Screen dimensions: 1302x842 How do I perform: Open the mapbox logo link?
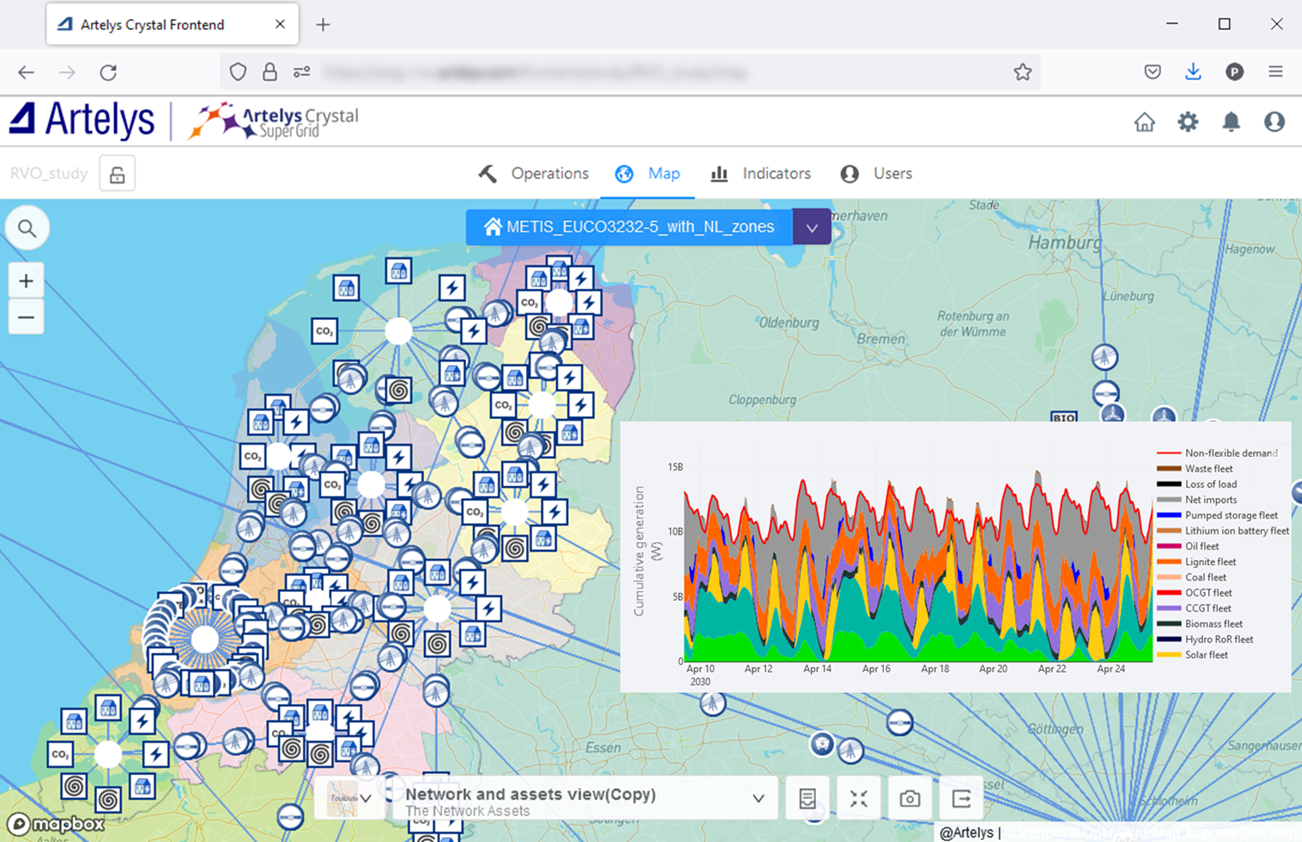pyautogui.click(x=56, y=825)
